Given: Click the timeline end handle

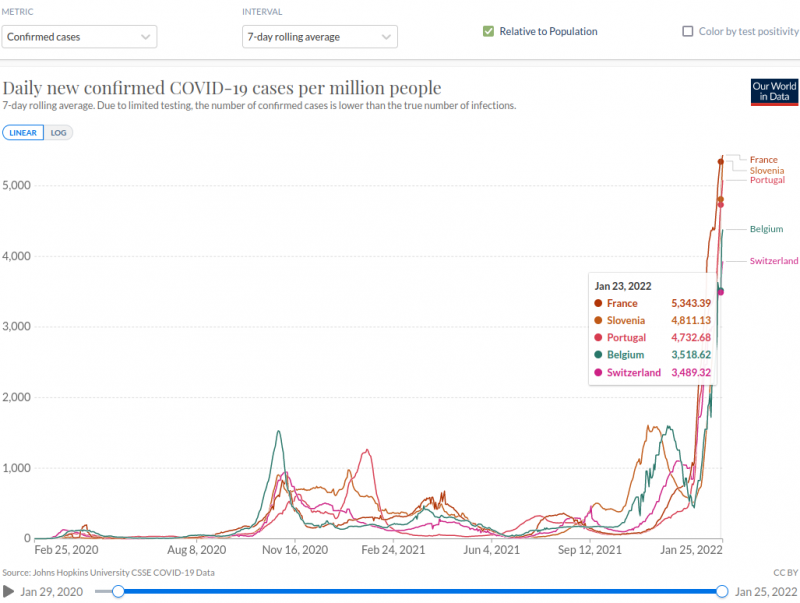Looking at the screenshot, I should coord(722,592).
